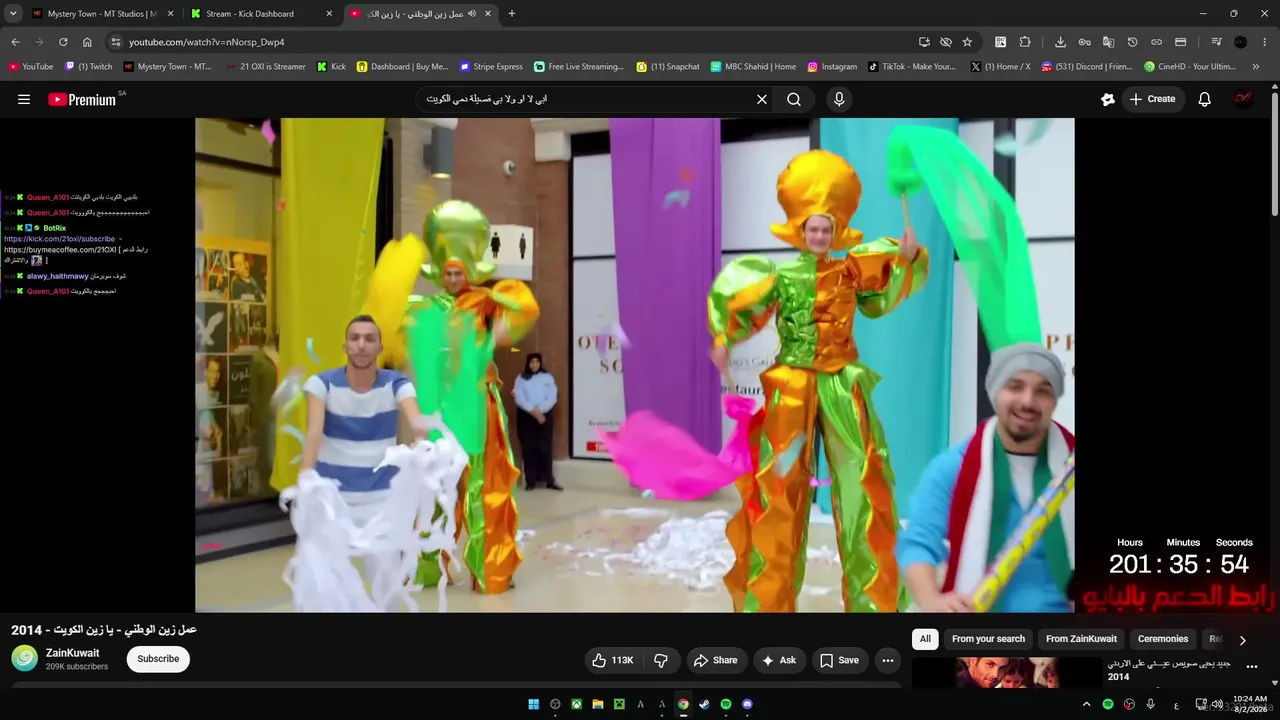The height and width of the screenshot is (720, 1280).
Task: Open Spotify from the taskbar
Action: click(726, 704)
